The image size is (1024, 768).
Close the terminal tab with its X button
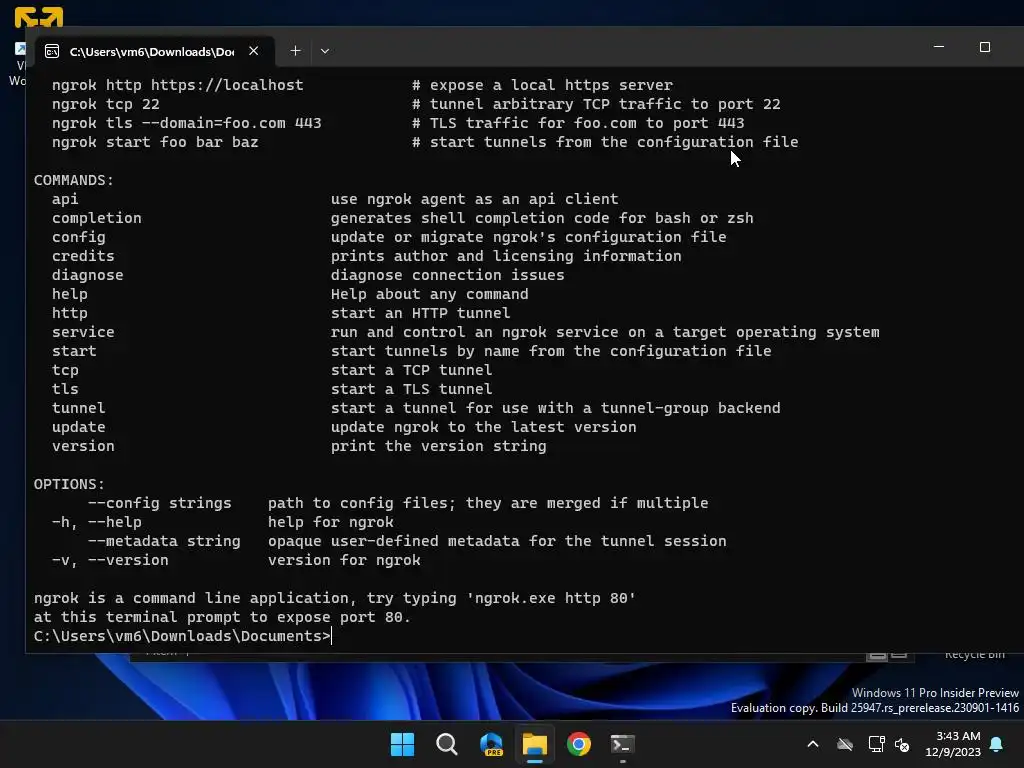[254, 51]
